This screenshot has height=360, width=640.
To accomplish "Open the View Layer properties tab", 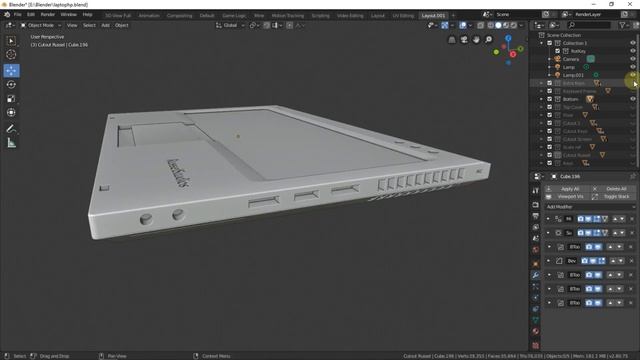I will click(x=536, y=227).
